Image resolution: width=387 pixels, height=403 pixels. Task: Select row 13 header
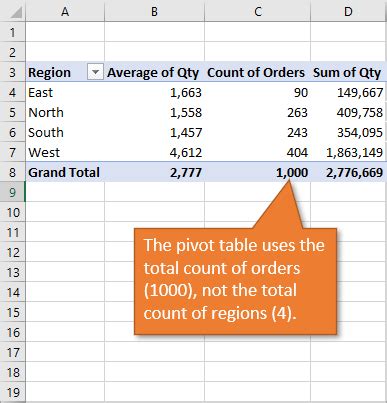point(13,272)
